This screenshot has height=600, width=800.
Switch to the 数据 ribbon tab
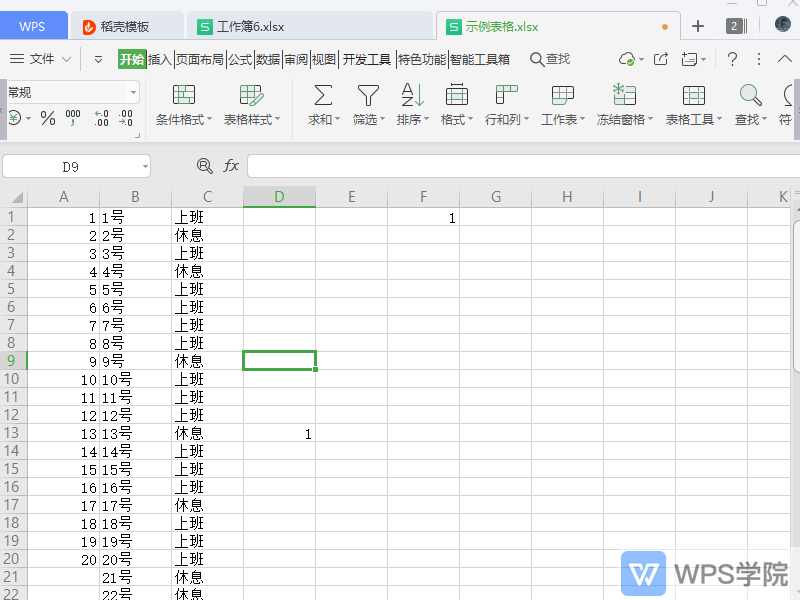(x=266, y=60)
